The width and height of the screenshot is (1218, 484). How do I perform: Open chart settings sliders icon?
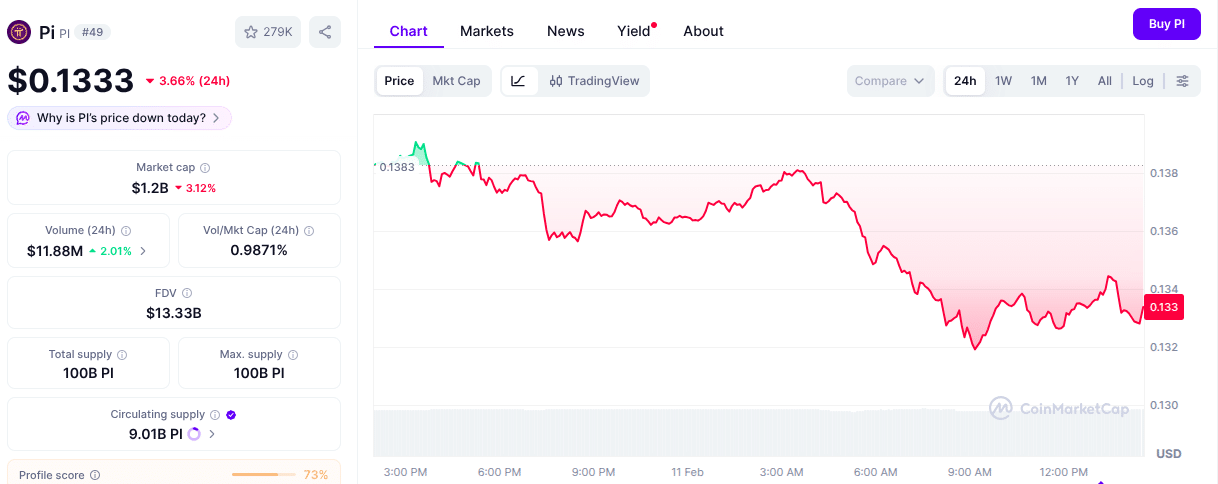[x=1182, y=81]
